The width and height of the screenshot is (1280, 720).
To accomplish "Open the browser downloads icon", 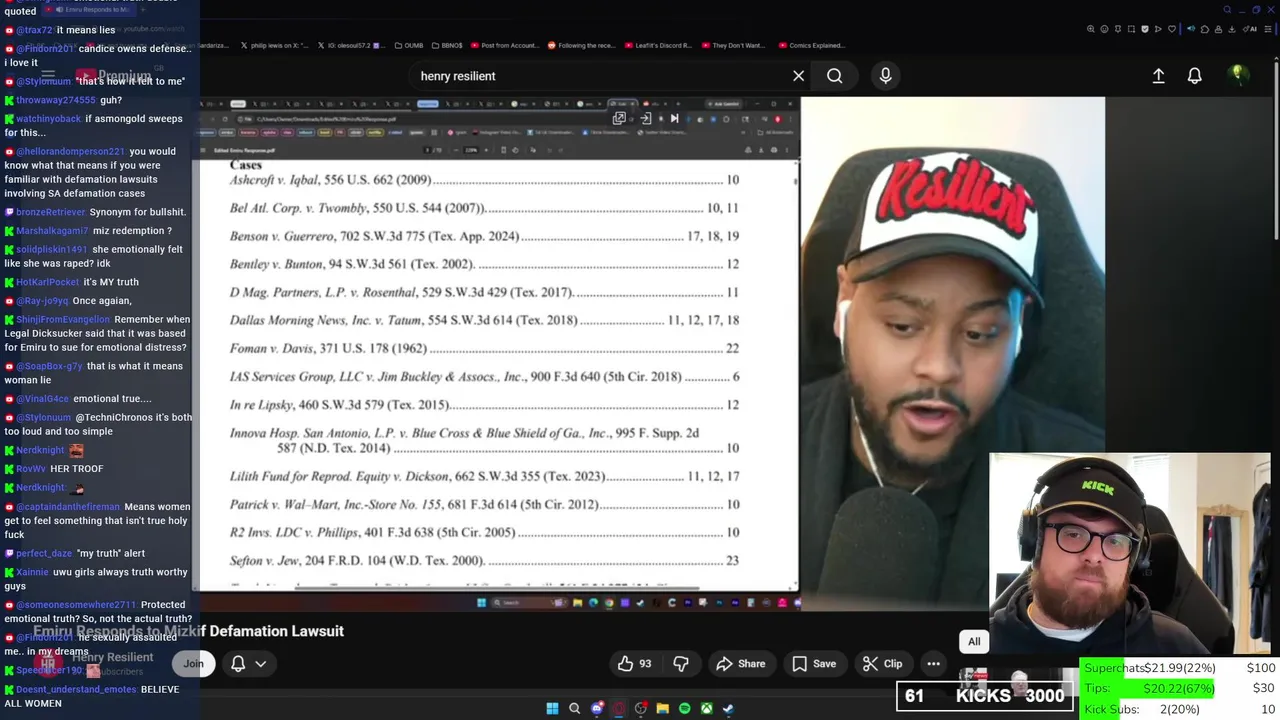I will pyautogui.click(x=1232, y=29).
